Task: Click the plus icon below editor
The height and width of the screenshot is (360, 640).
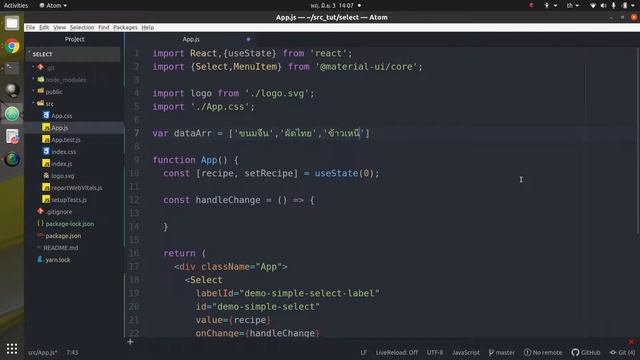Action: [130, 342]
